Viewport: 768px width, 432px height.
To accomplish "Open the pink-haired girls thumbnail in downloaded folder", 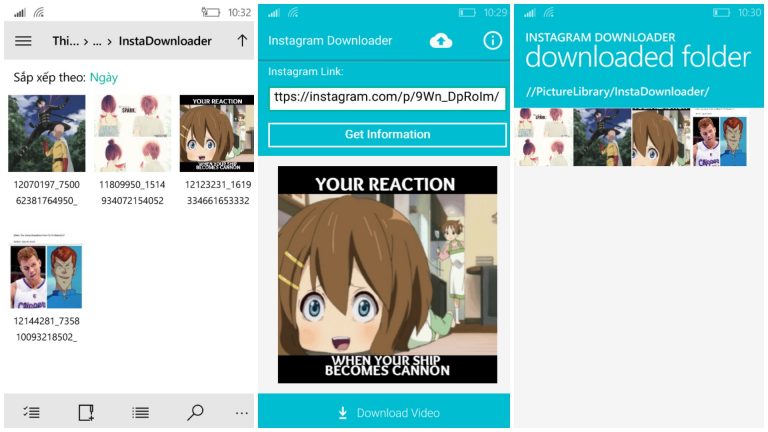I will pyautogui.click(x=543, y=137).
